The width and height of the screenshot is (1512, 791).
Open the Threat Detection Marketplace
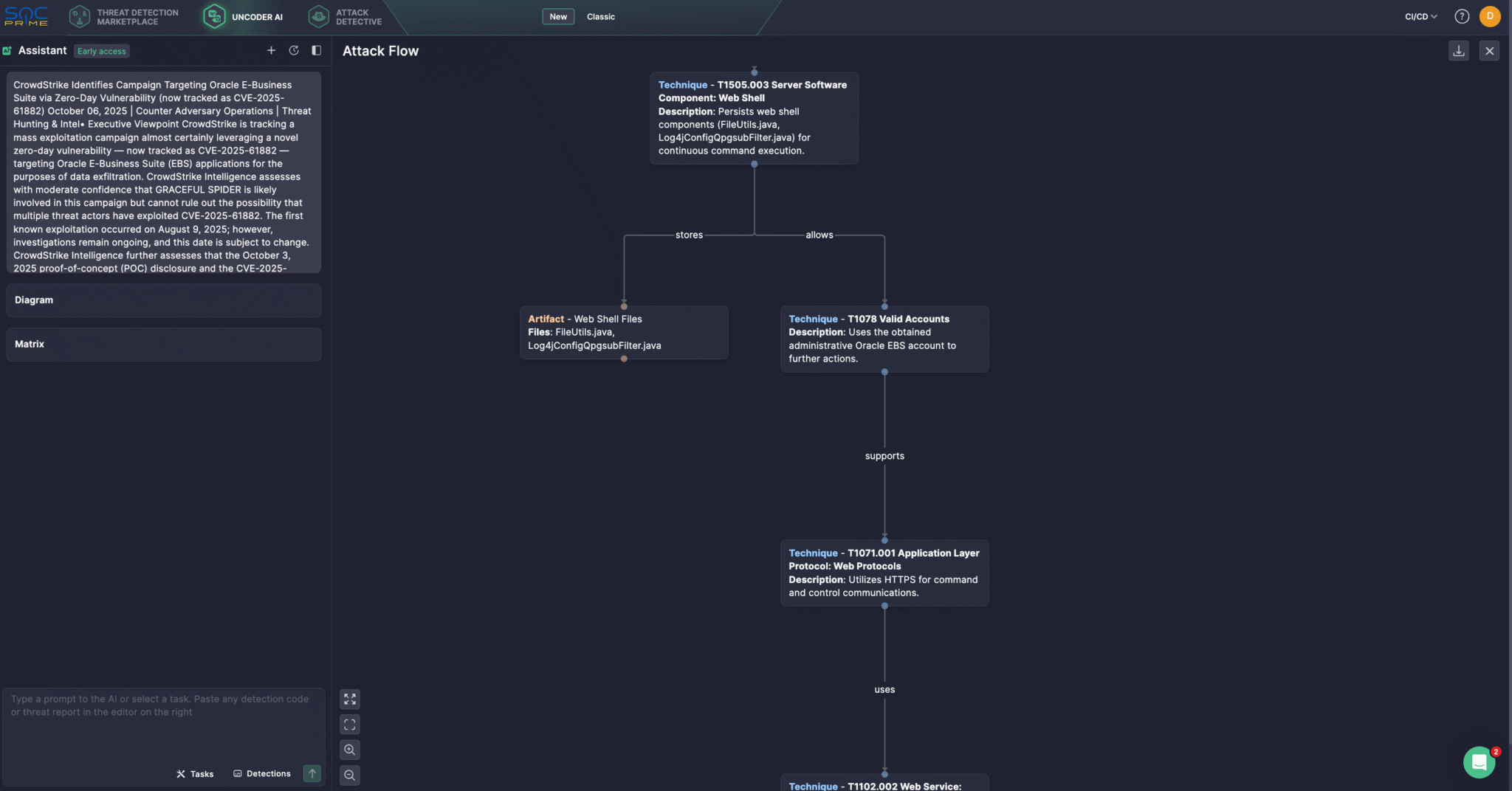tap(124, 16)
